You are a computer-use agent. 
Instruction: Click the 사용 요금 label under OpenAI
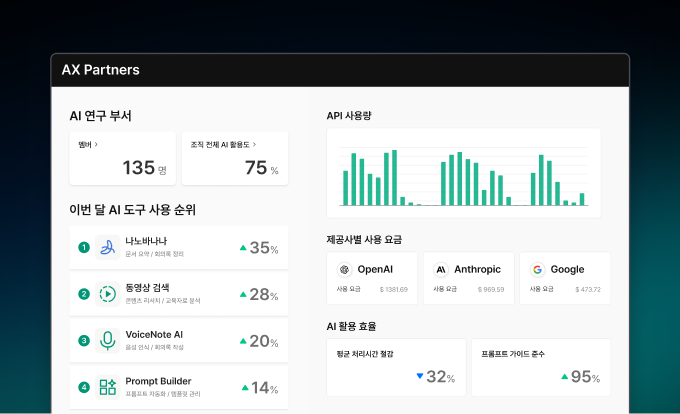(349, 289)
